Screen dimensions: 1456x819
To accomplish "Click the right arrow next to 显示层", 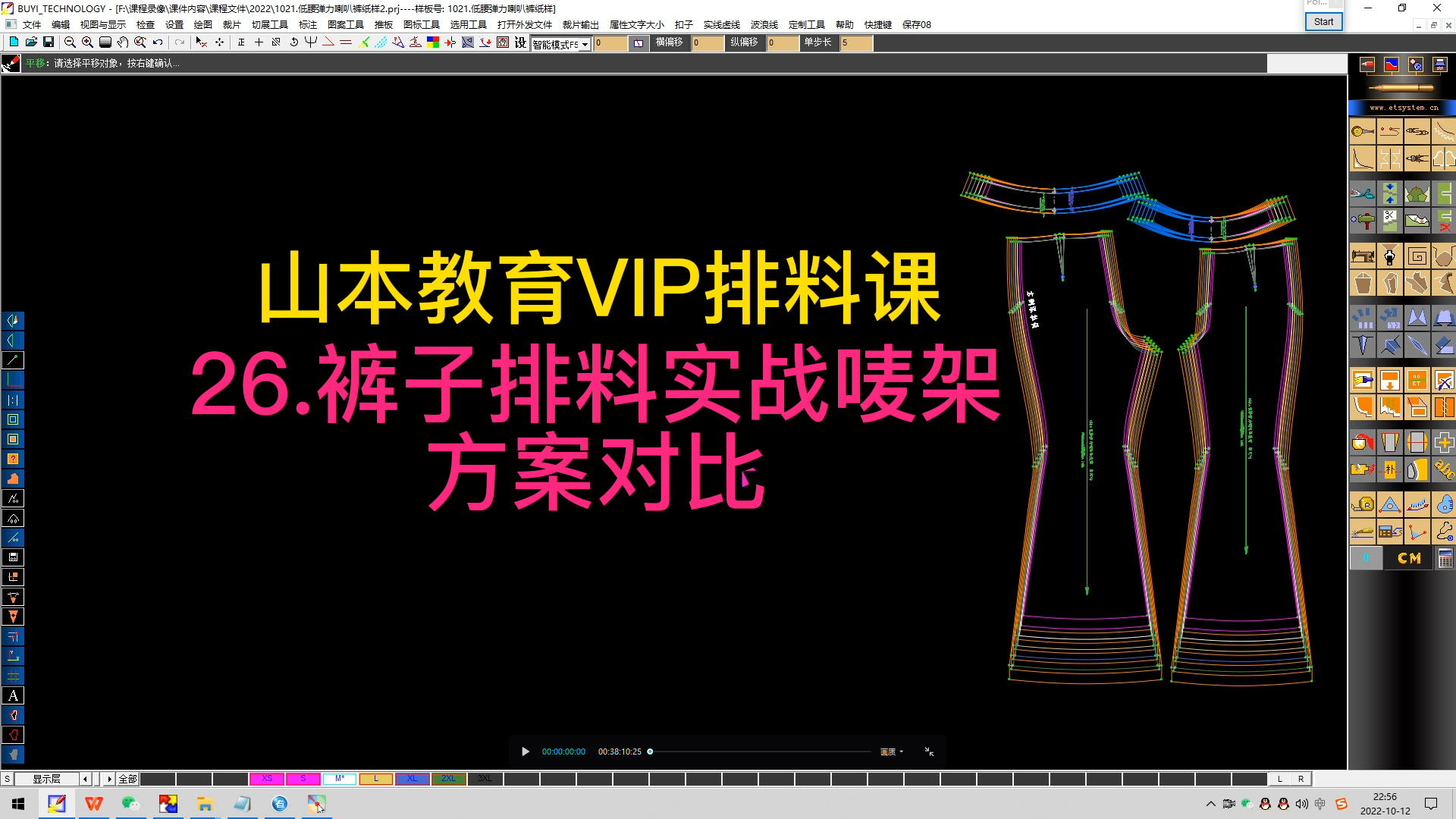I will click(109, 778).
